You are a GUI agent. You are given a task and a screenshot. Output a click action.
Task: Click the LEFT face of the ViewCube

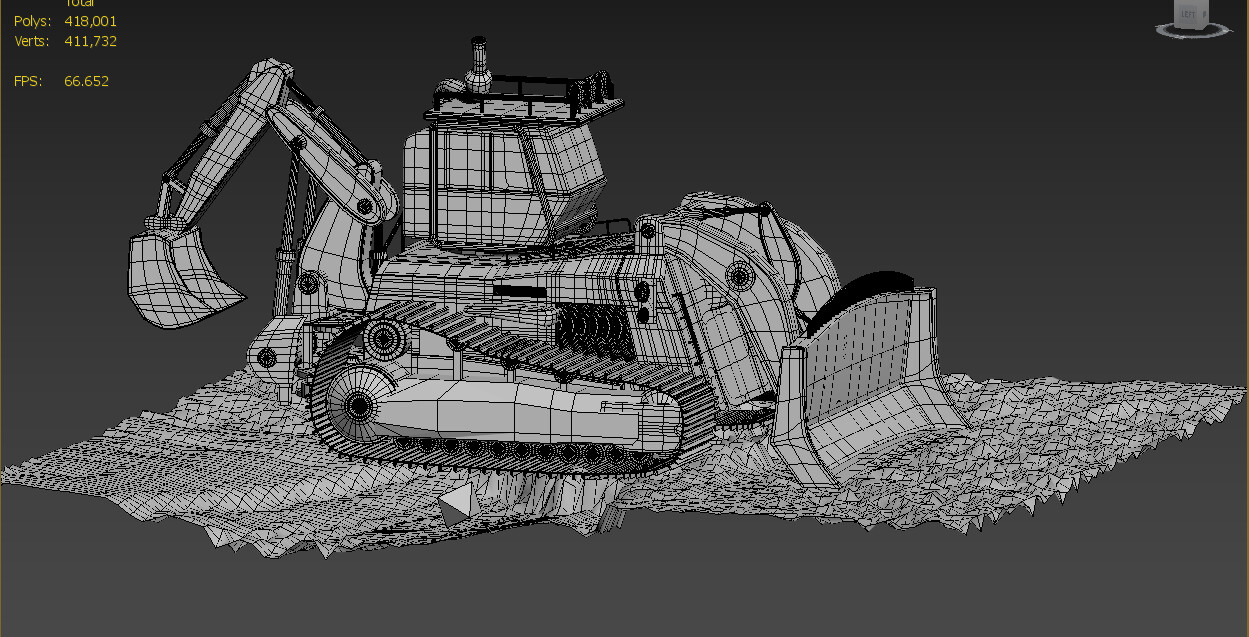[1188, 13]
